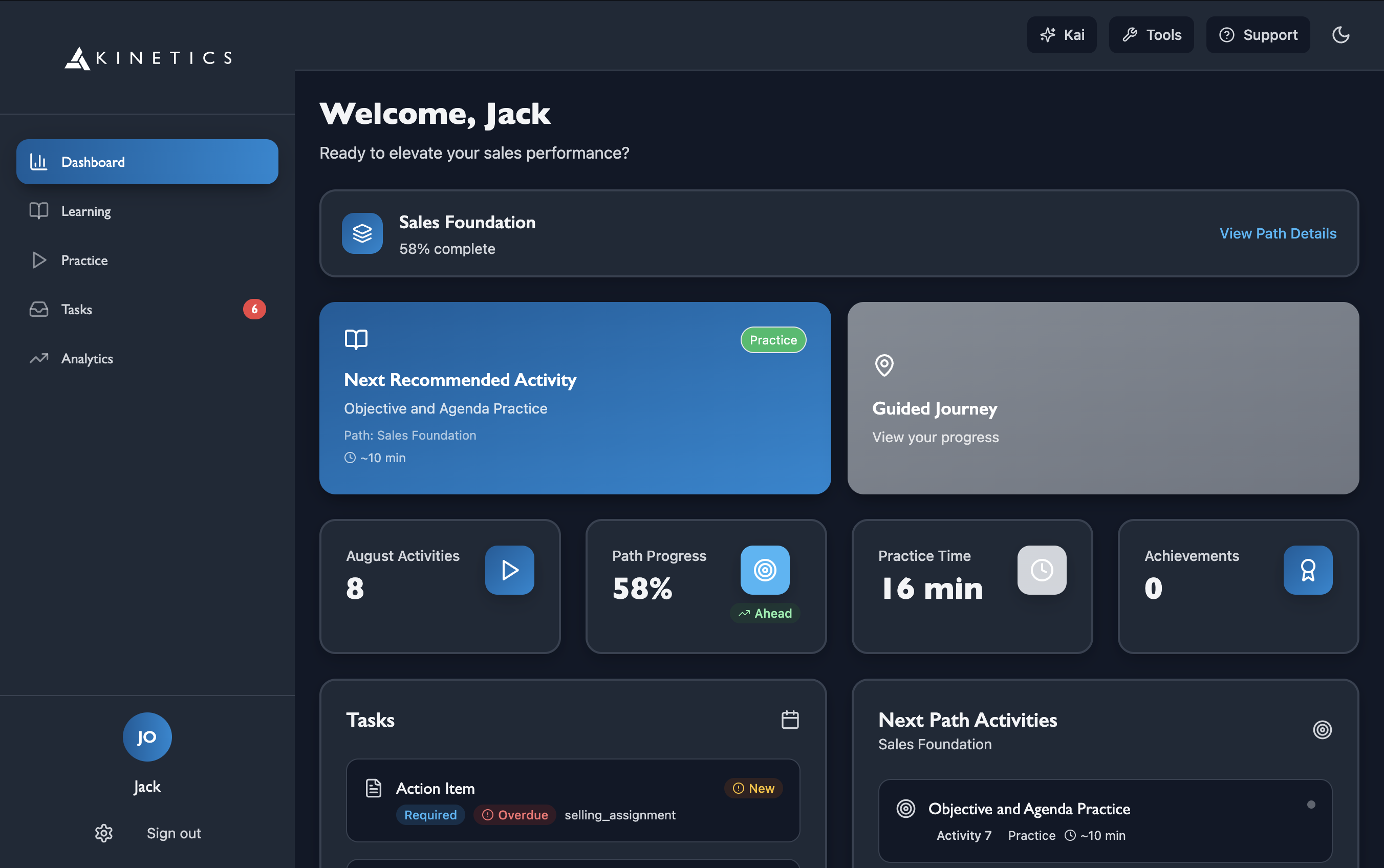Click the Achievements ribbon icon
1384x868 pixels.
point(1308,570)
